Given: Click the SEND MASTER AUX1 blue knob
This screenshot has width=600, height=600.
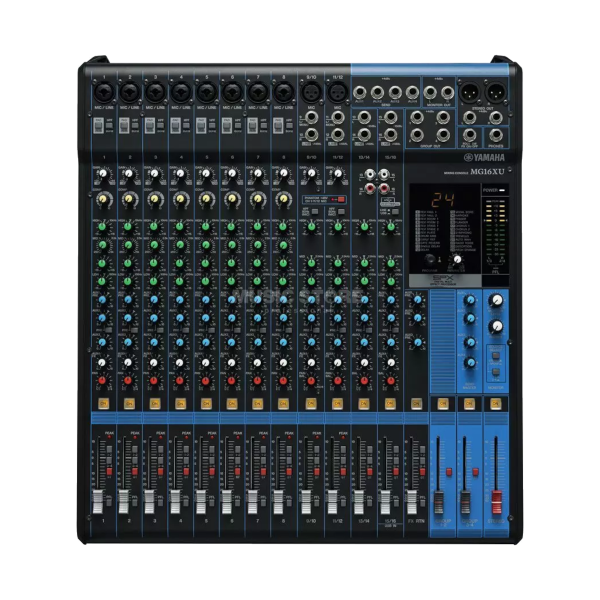Looking at the screenshot, I should (x=470, y=300).
